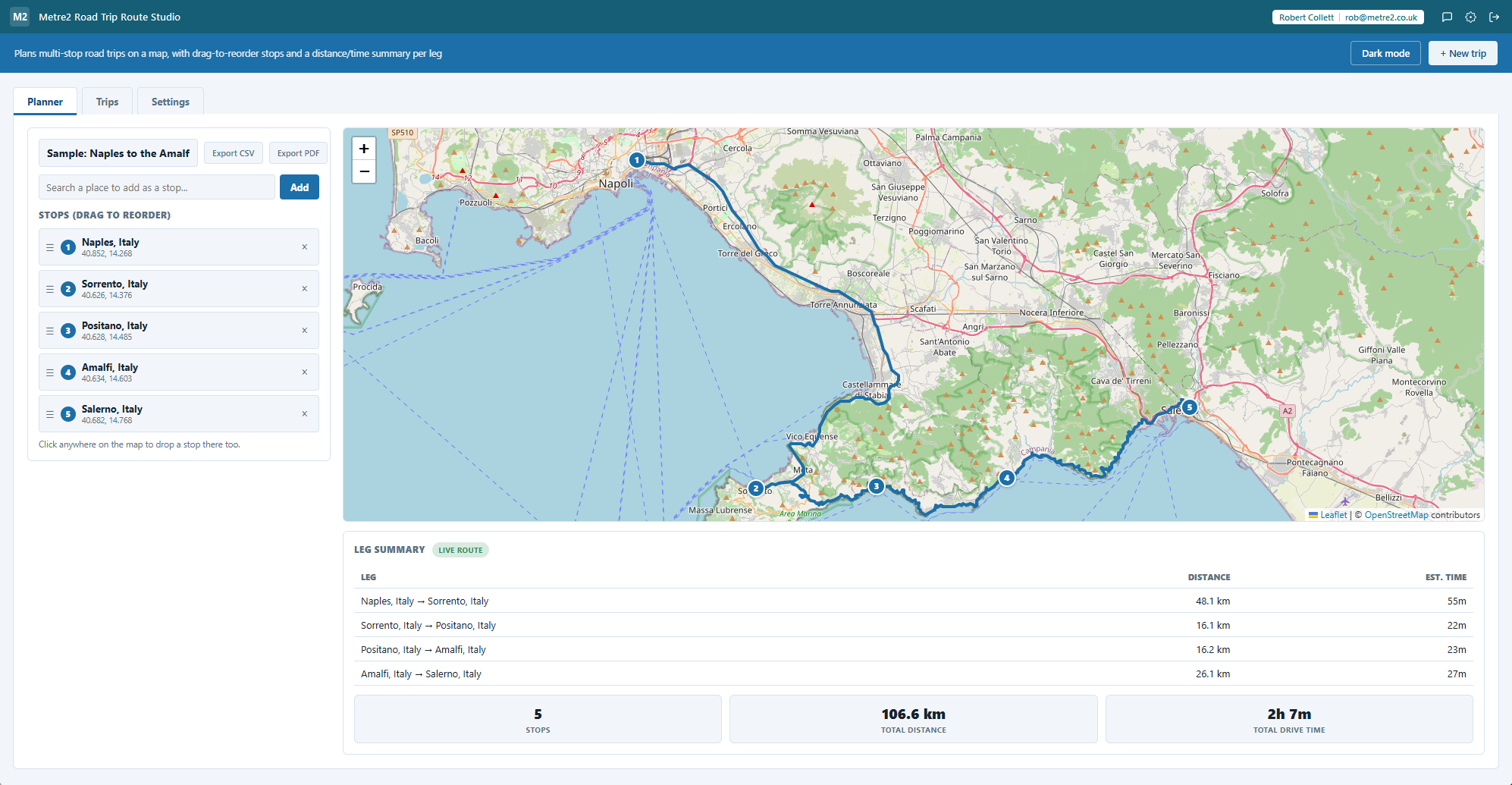Click the 106.6 km total distance card
The width and height of the screenshot is (1512, 785).
(914, 719)
